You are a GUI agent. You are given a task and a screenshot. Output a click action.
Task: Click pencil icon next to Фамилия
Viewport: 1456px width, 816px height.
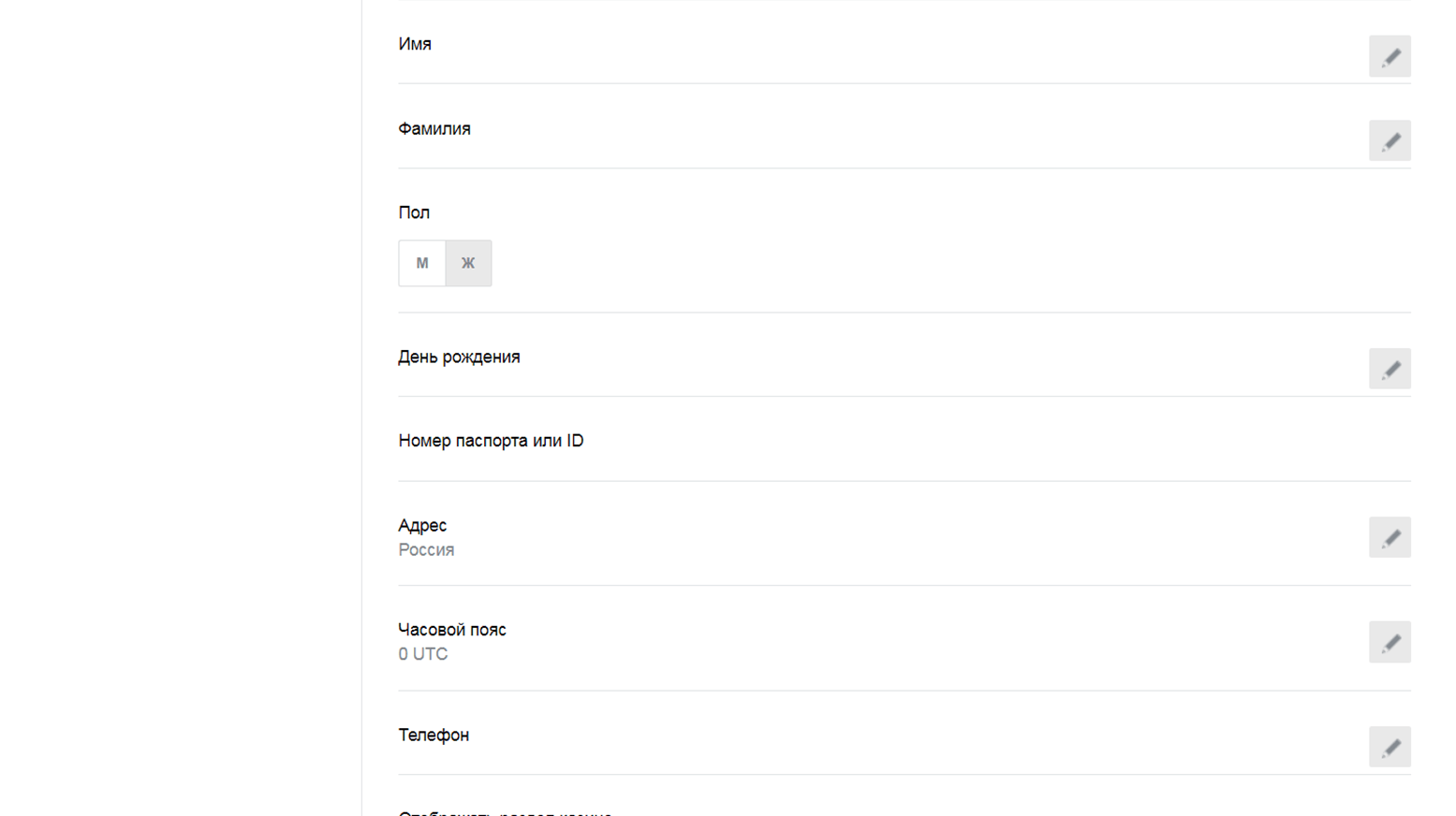1390,141
